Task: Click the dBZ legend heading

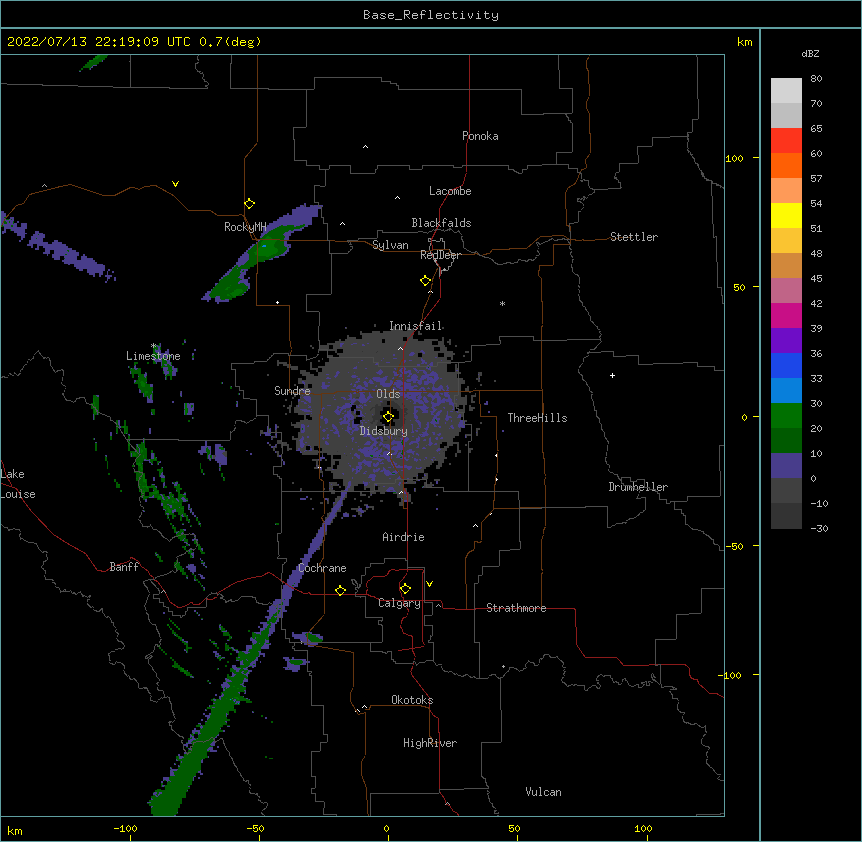Action: (x=810, y=53)
